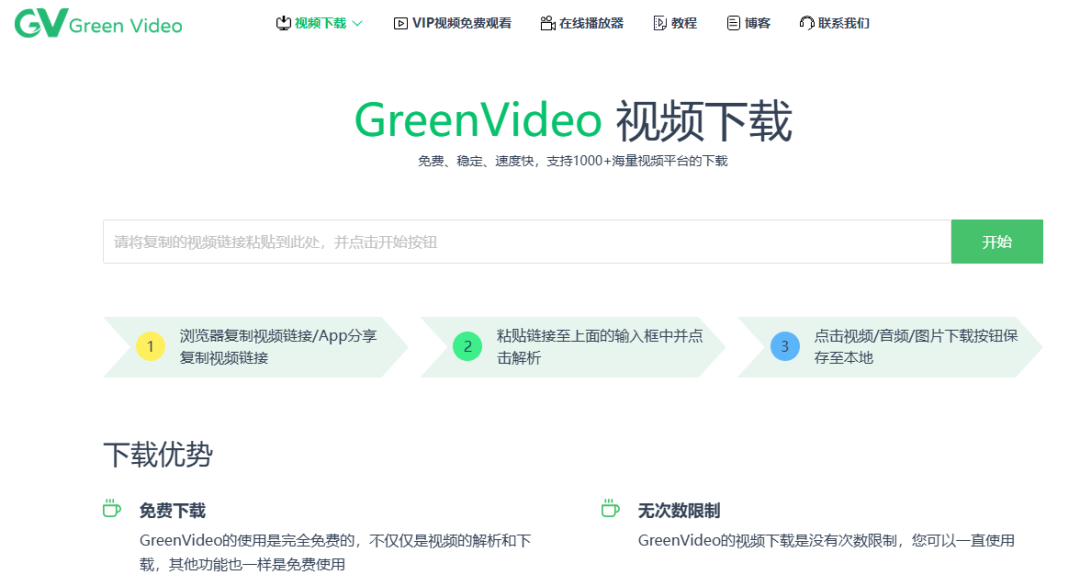The image size is (1080, 586).
Task: Click the cup icon beside 免费下载
Action: click(x=112, y=508)
